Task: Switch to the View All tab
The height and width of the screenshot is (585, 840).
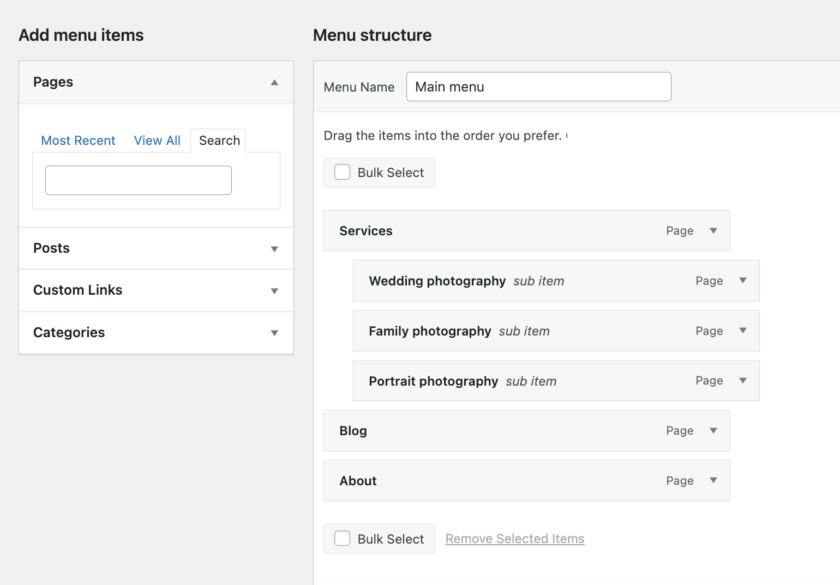Action: (x=157, y=141)
